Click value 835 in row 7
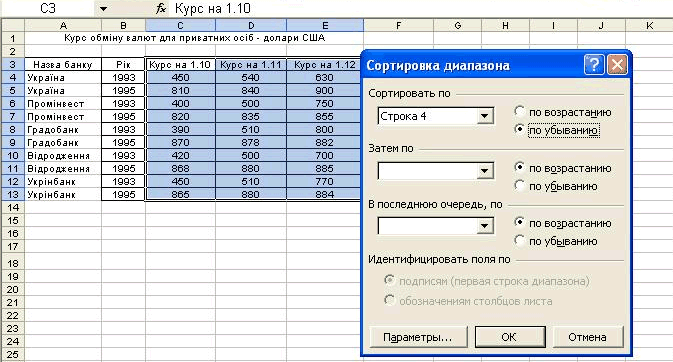 [251, 116]
